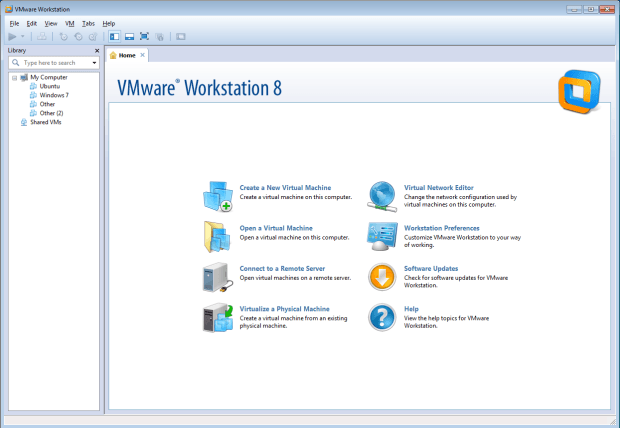Image resolution: width=620 pixels, height=428 pixels.
Task: Open the VM menu
Action: click(69, 22)
